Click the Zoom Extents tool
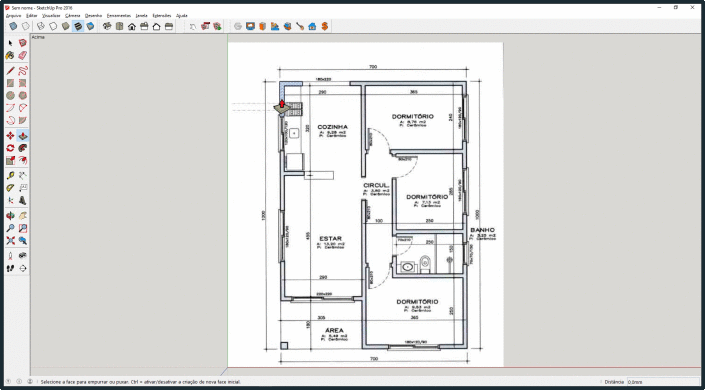 pyautogui.click(x=10, y=241)
